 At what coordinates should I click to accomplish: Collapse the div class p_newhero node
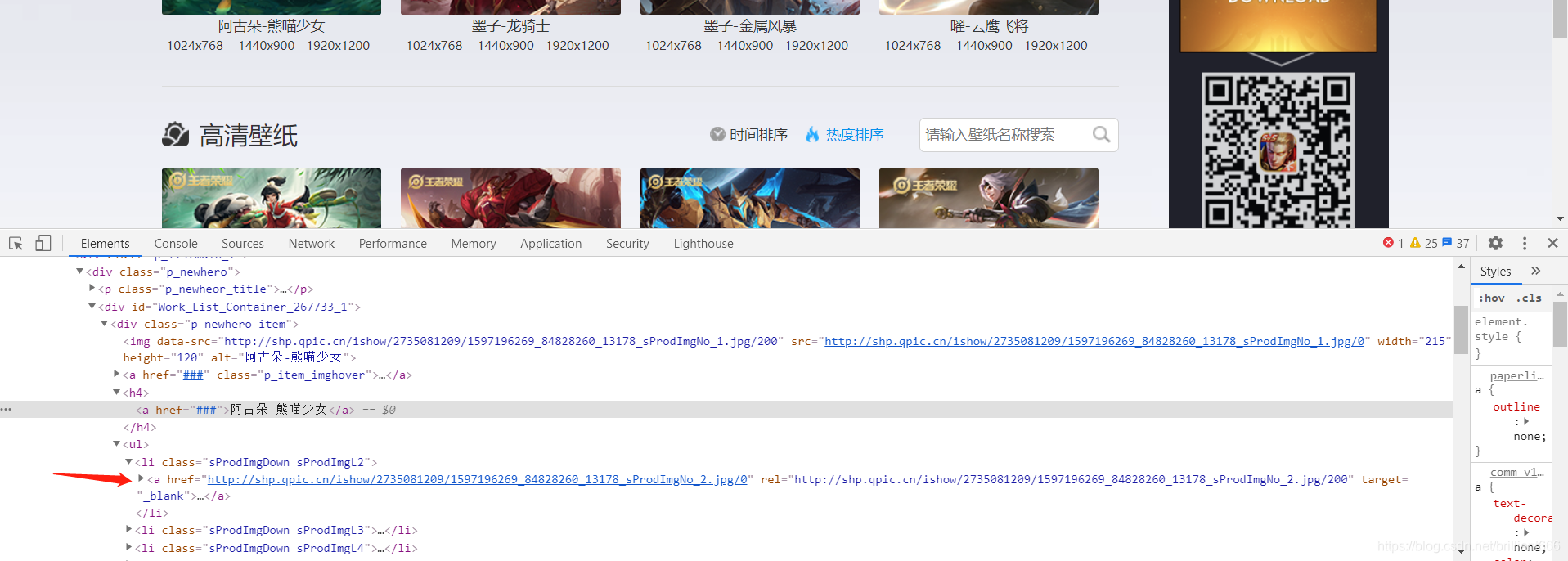tap(79, 272)
